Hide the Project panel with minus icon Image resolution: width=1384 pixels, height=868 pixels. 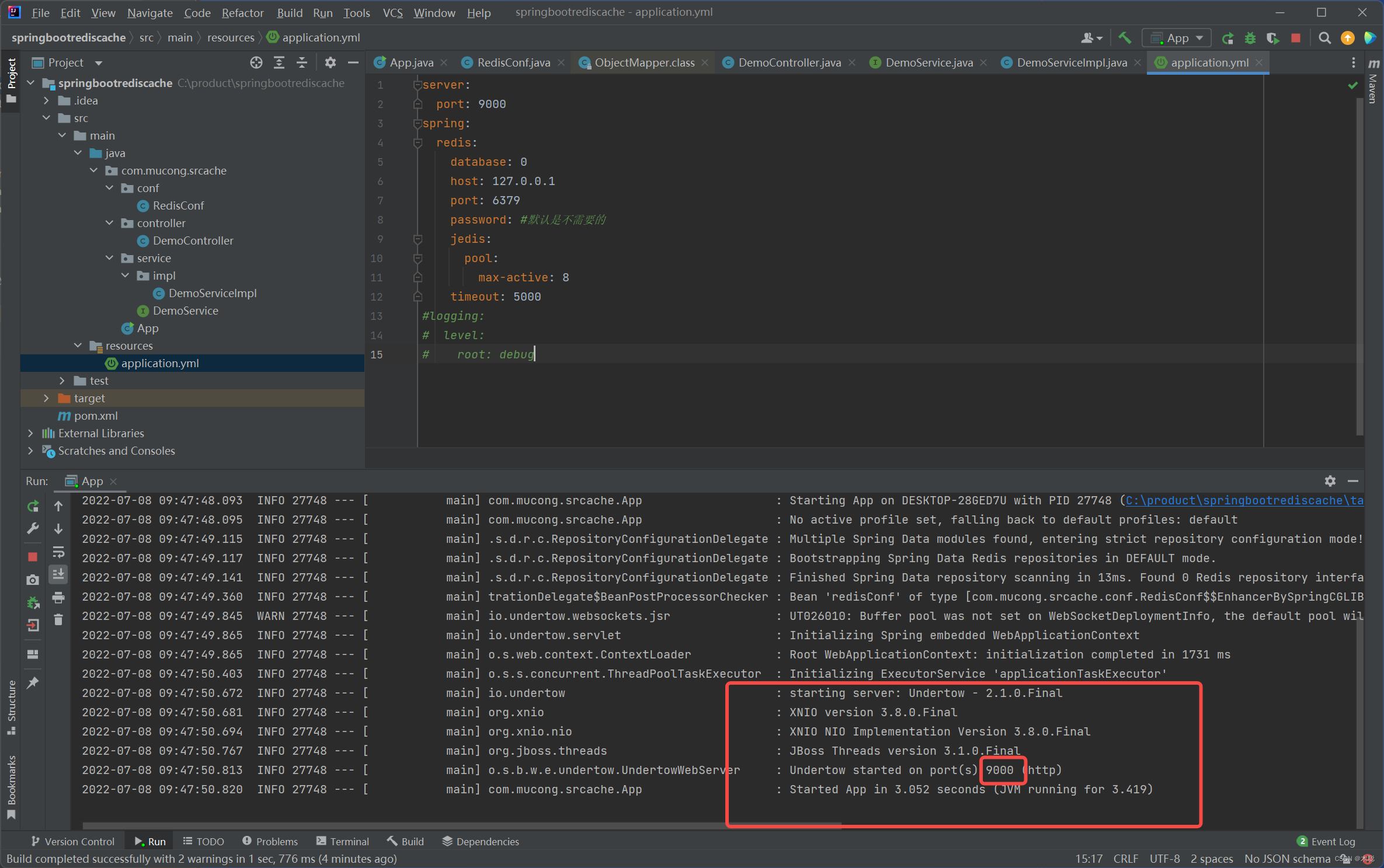[x=353, y=62]
